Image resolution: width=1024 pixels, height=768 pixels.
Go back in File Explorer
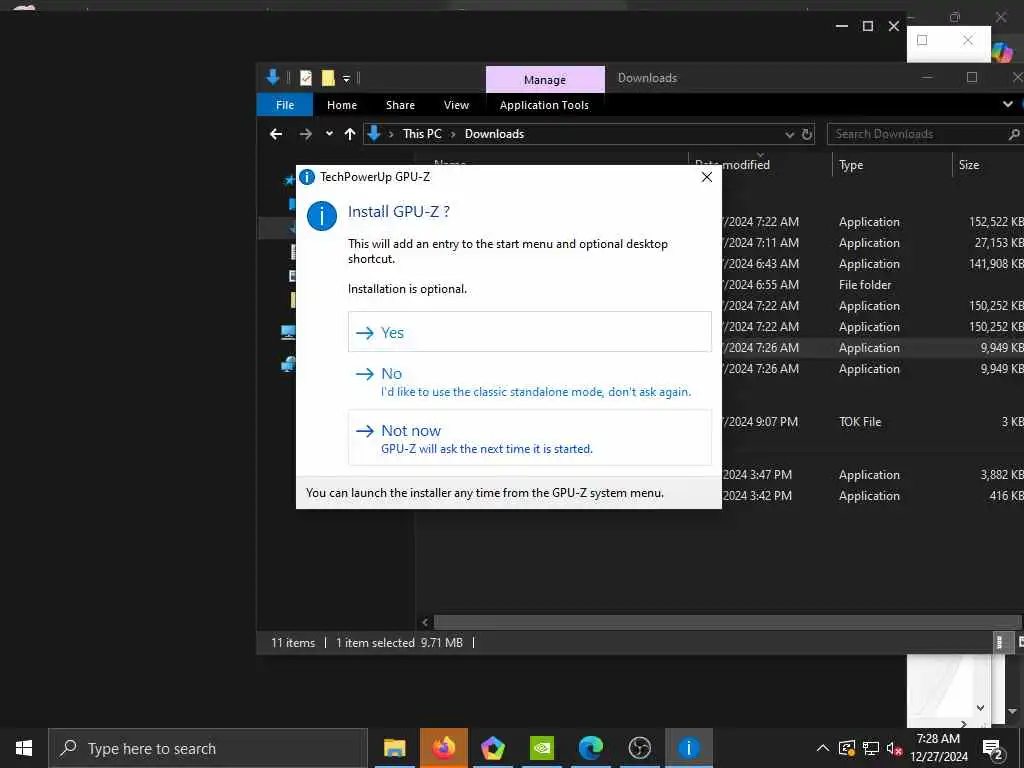tap(276, 134)
